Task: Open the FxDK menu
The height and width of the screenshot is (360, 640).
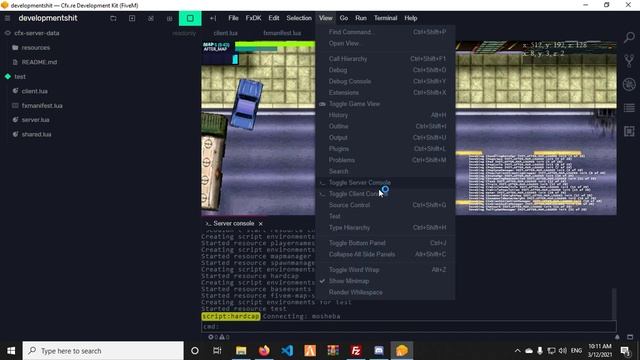Action: [x=253, y=18]
